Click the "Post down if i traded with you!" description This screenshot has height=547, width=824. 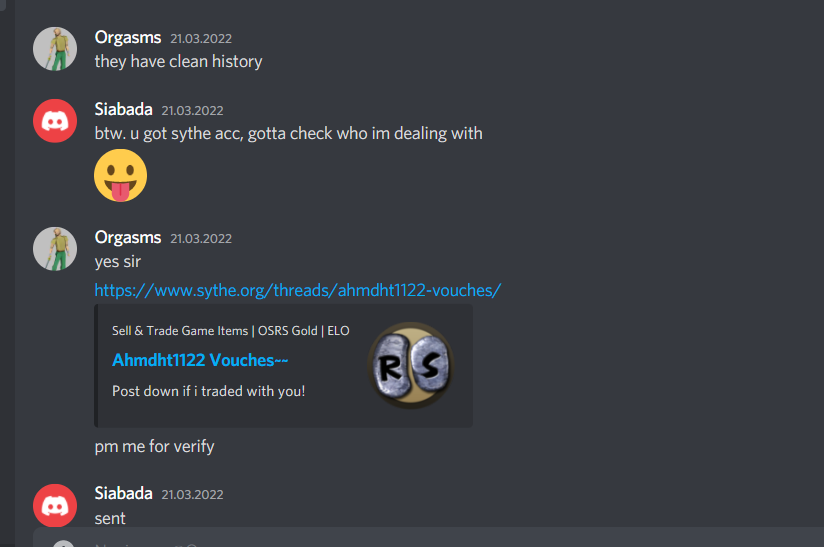[209, 391]
